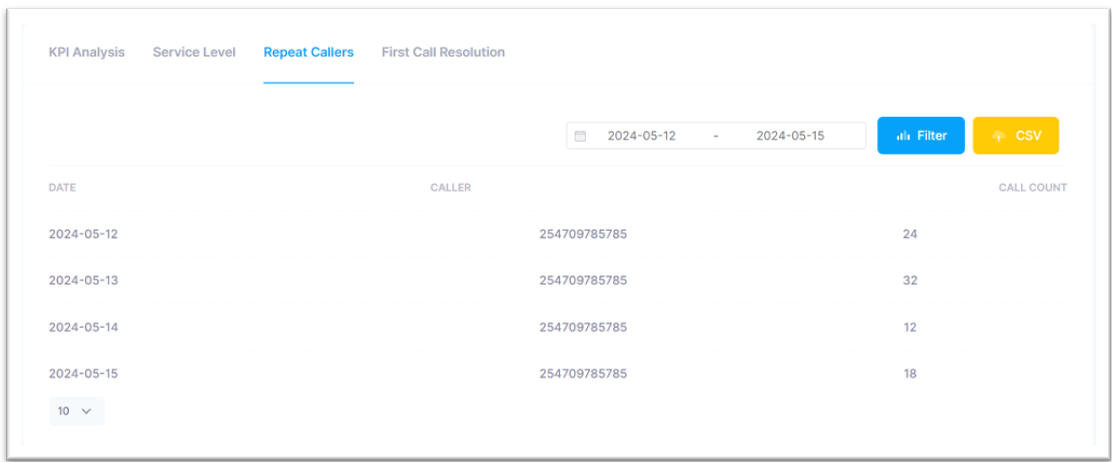
Task: Go to First Call Resolution tab
Action: pos(443,53)
